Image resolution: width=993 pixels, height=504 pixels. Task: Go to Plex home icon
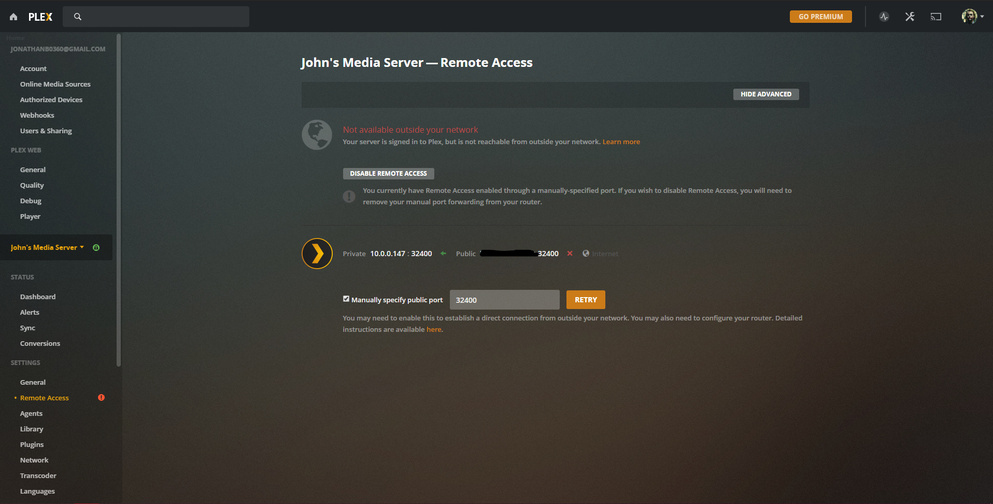point(13,17)
